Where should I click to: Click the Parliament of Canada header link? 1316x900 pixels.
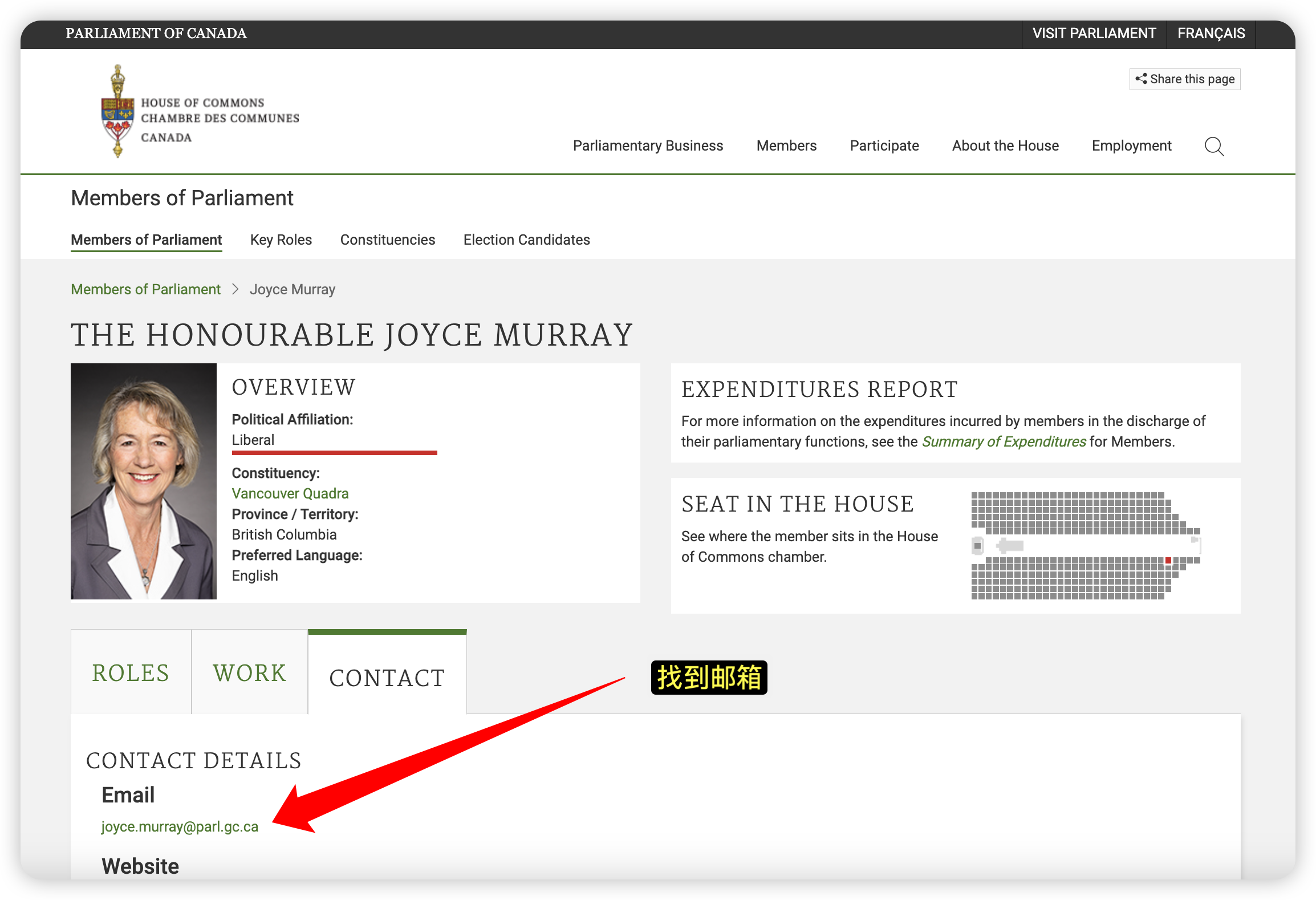tap(156, 34)
